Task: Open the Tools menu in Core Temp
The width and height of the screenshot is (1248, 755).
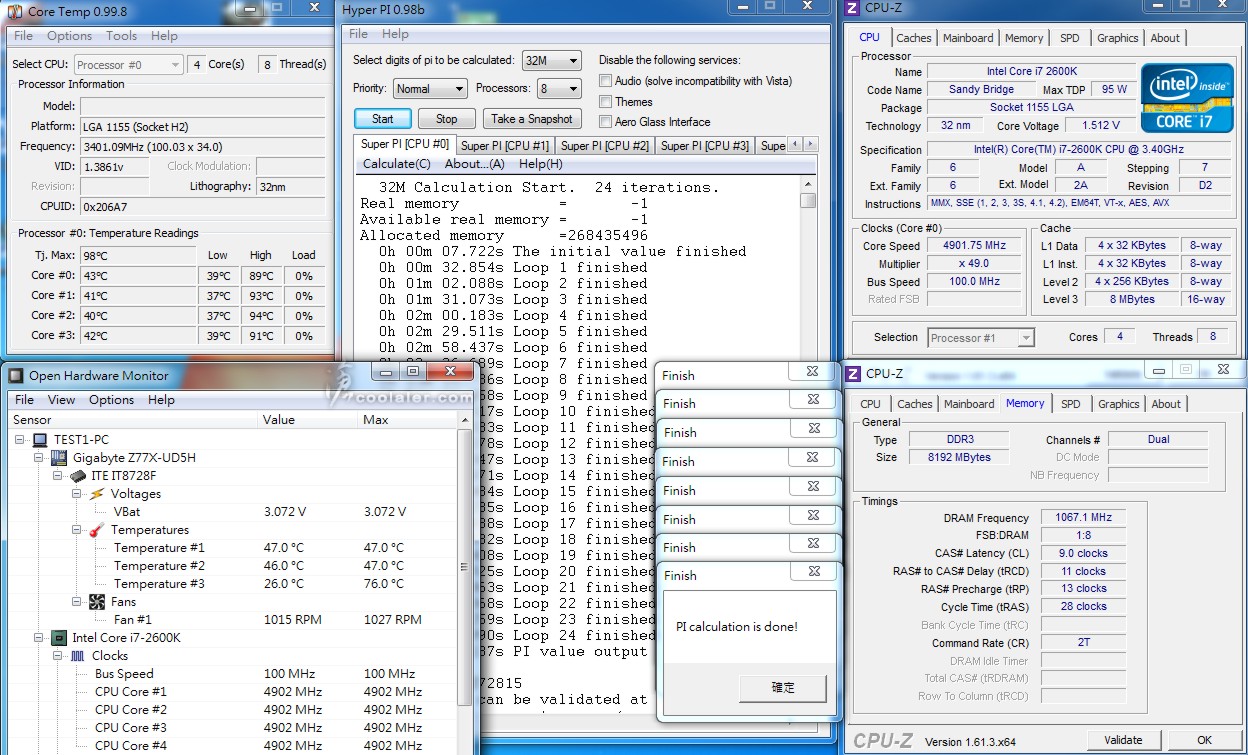Action: tap(121, 36)
